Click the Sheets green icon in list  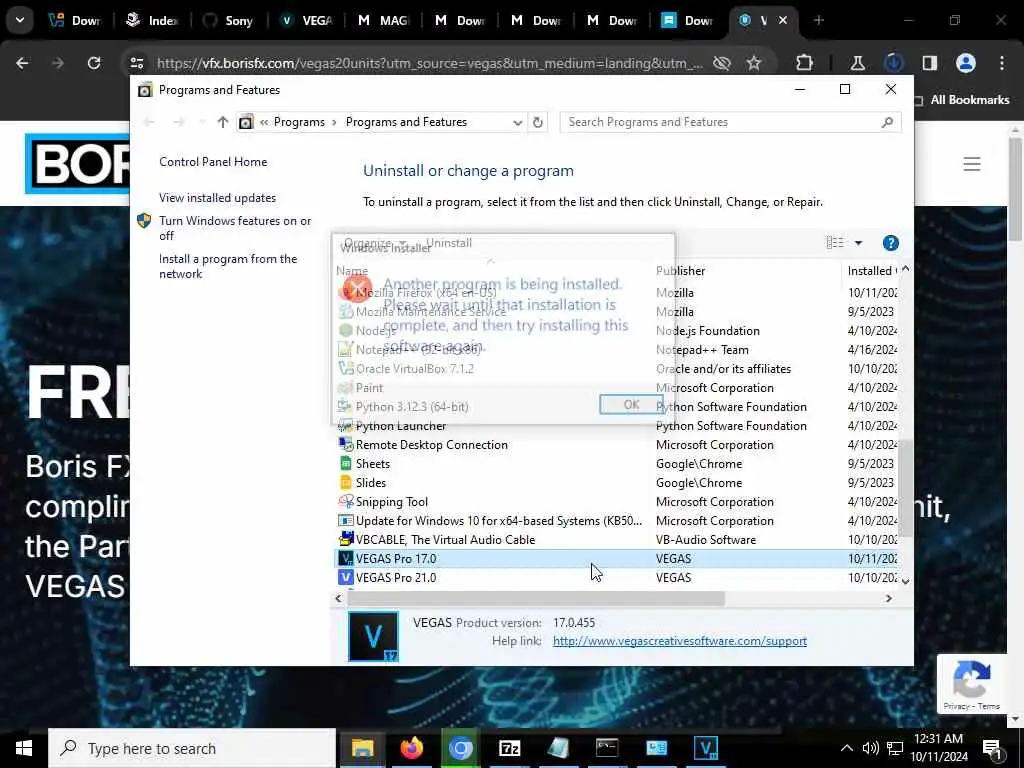tap(345, 464)
